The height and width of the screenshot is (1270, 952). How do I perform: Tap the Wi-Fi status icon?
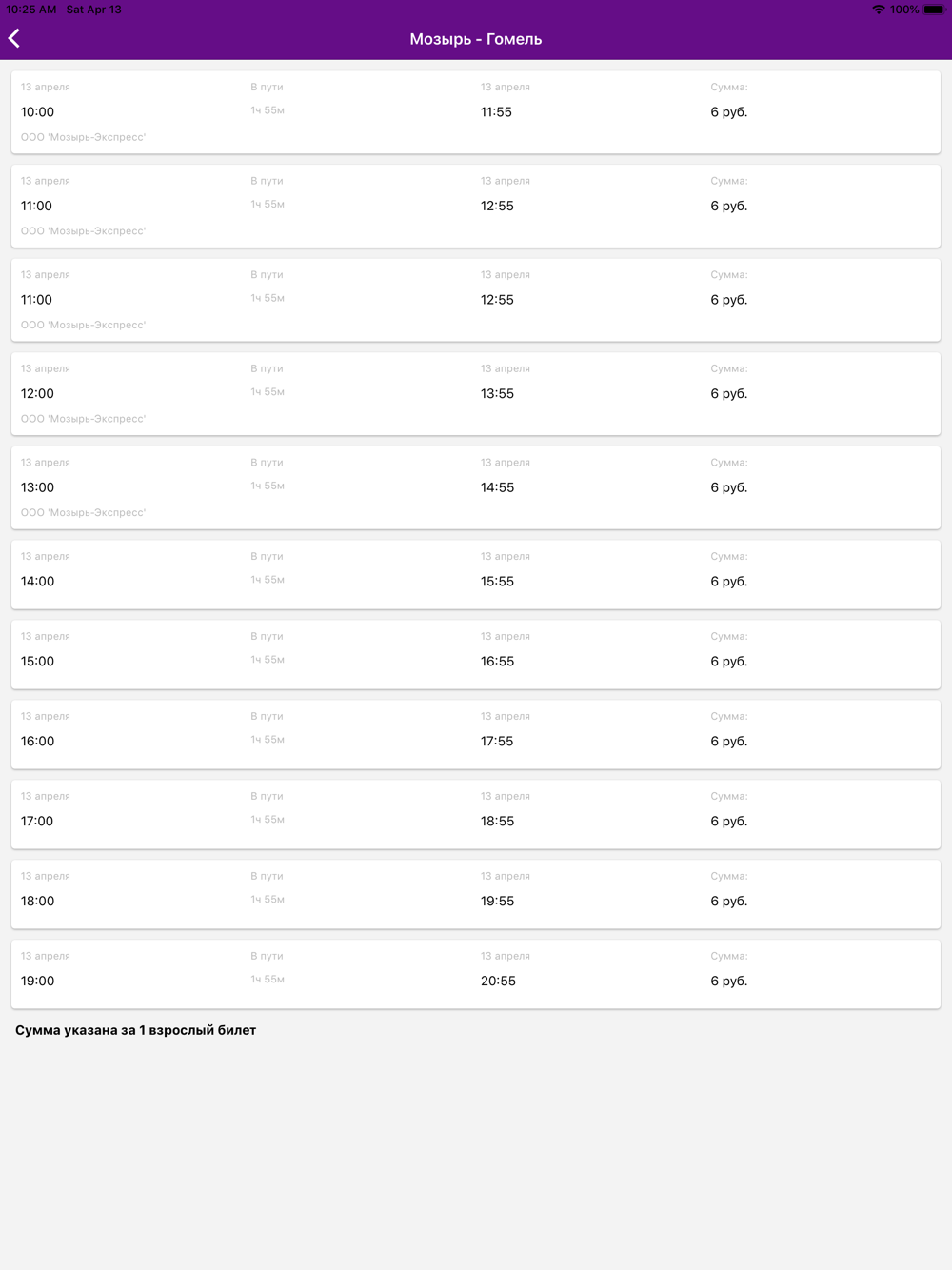pyautogui.click(x=878, y=10)
